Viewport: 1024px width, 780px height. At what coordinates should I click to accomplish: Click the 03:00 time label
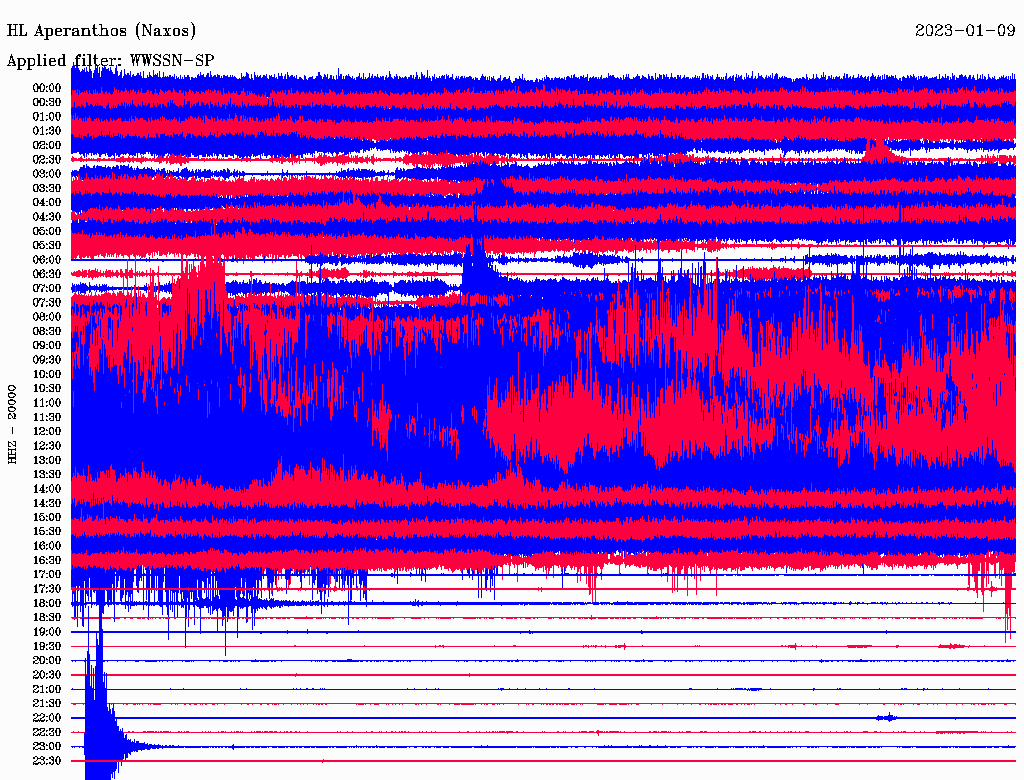tap(47, 174)
